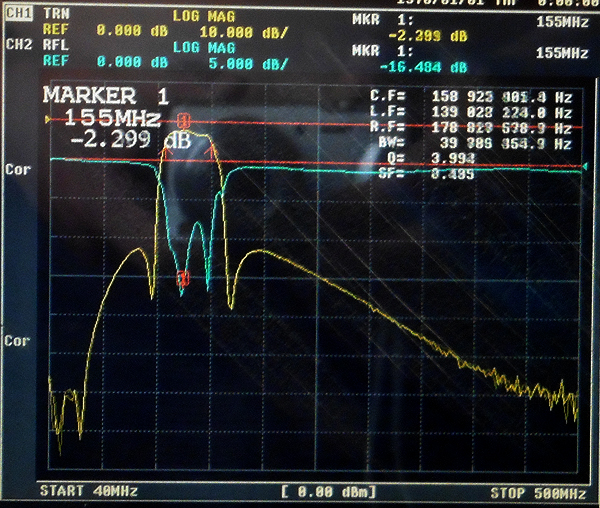Viewport: 600px width, 508px height.
Task: Click the C.F= center frequency readout
Action: click(471, 97)
